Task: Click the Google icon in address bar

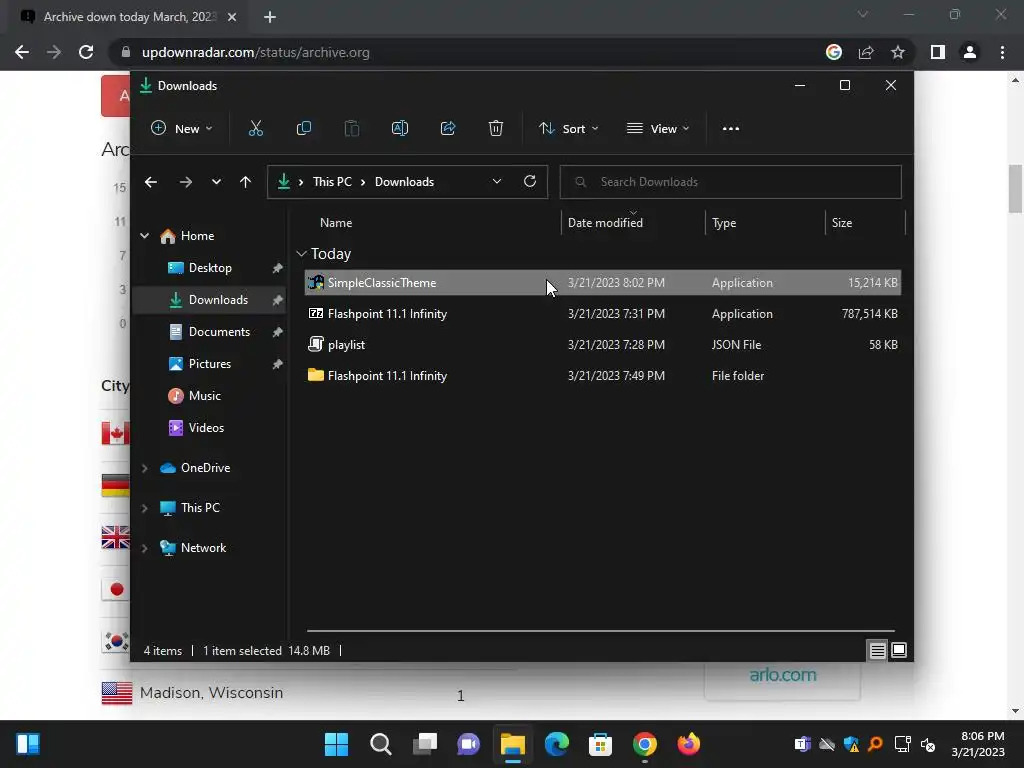Action: pyautogui.click(x=834, y=52)
